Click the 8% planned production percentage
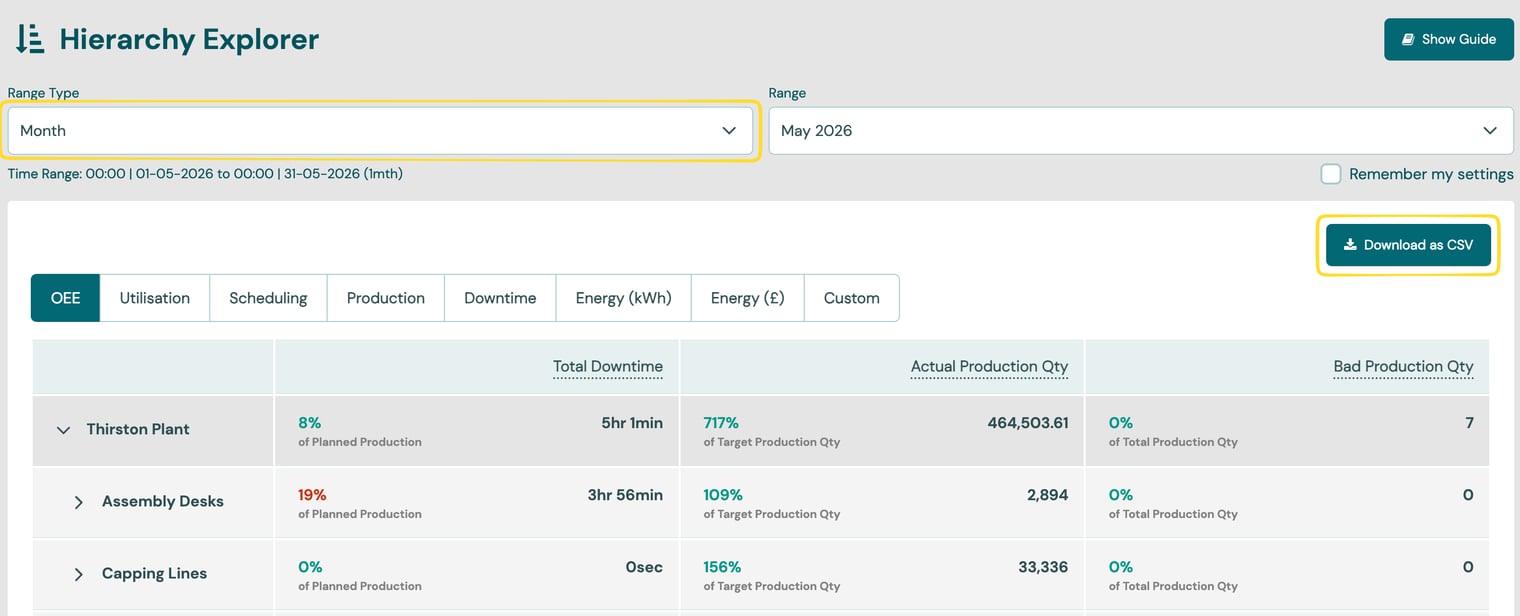This screenshot has height=616, width=1520. 309,423
